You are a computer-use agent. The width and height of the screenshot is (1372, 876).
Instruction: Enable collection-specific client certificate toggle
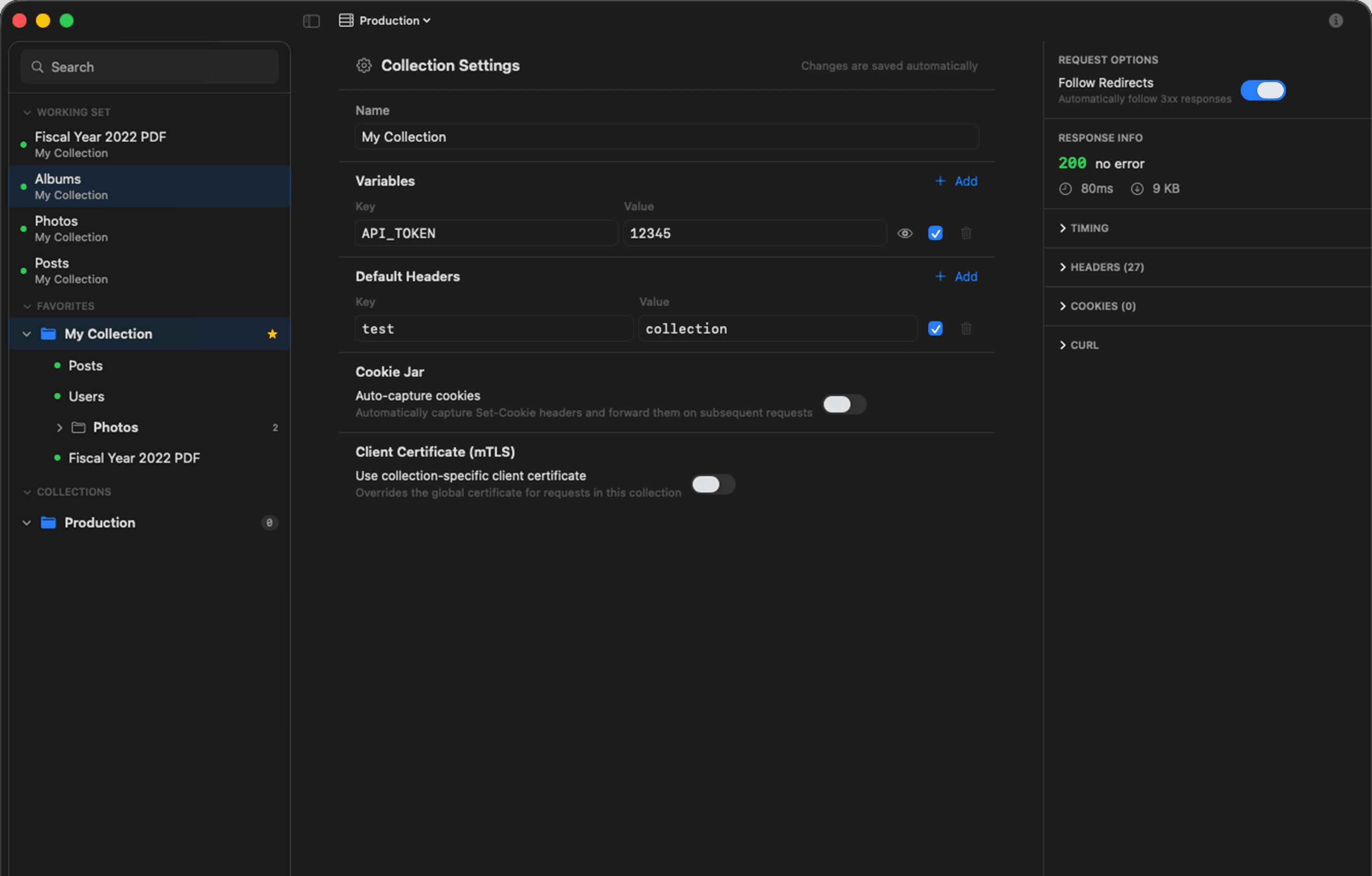pyautogui.click(x=714, y=485)
